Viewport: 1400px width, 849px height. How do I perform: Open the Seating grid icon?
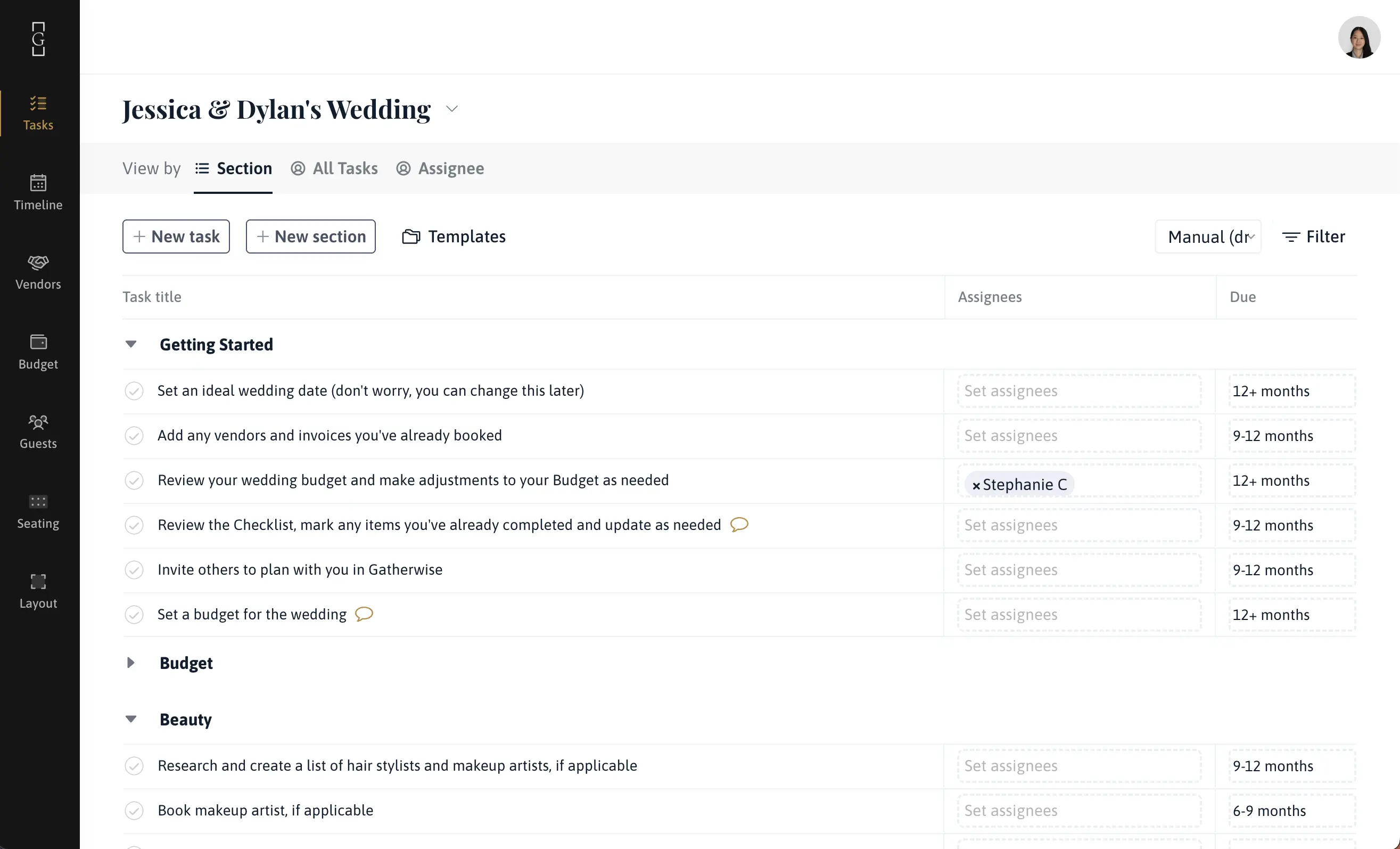pos(38,502)
